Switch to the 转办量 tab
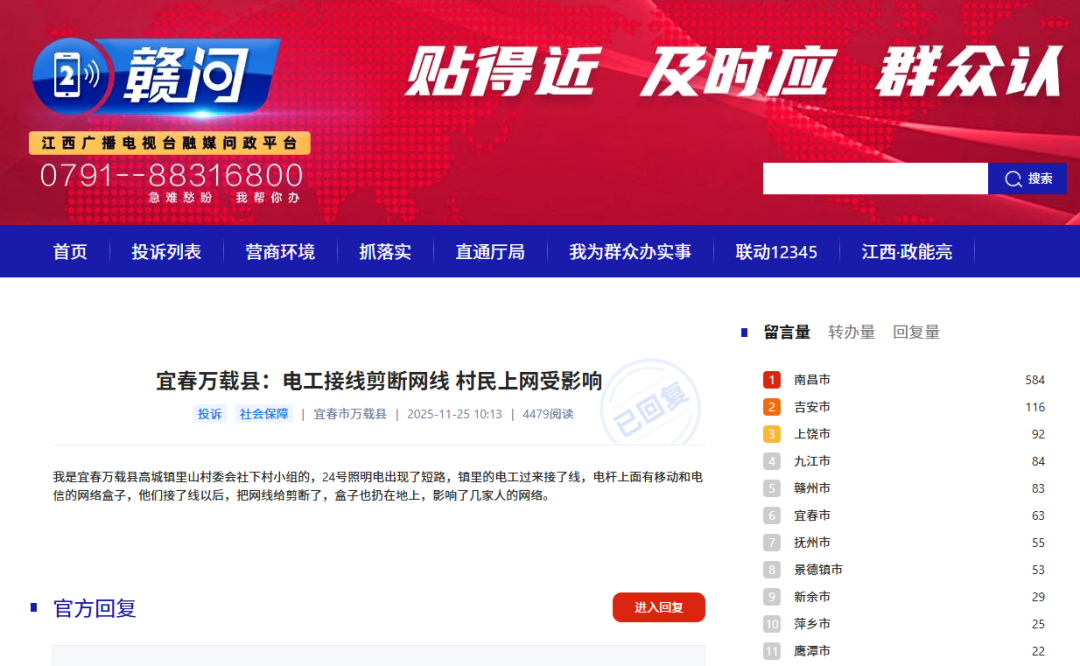Image resolution: width=1080 pixels, height=666 pixels. [852, 331]
